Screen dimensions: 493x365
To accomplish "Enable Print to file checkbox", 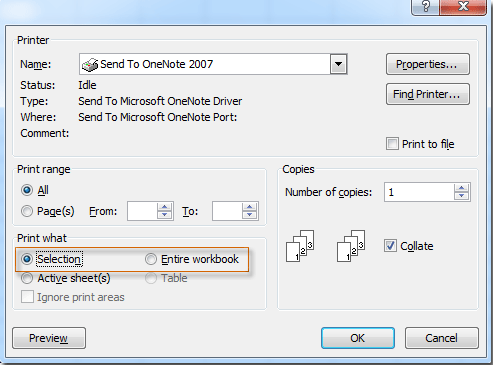I will click(392, 144).
